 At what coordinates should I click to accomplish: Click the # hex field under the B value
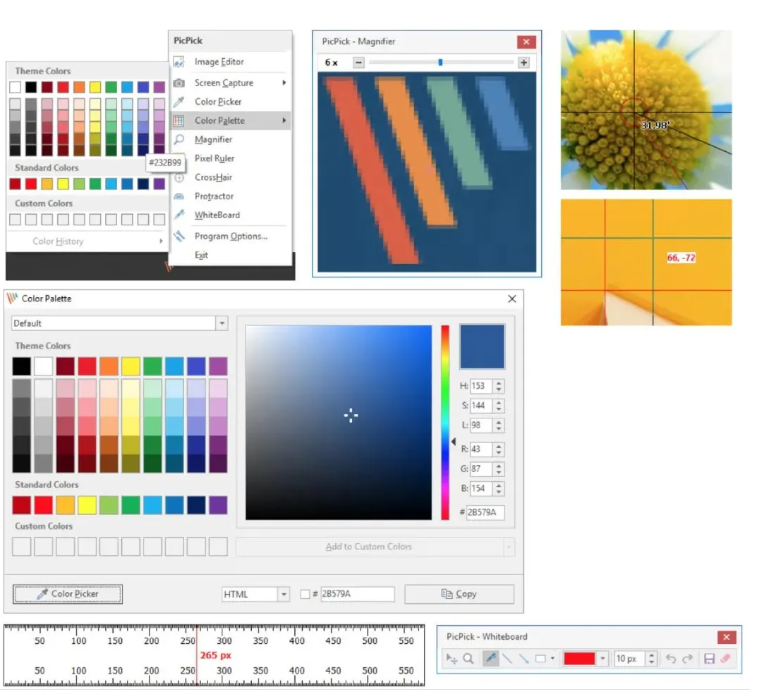pos(490,517)
